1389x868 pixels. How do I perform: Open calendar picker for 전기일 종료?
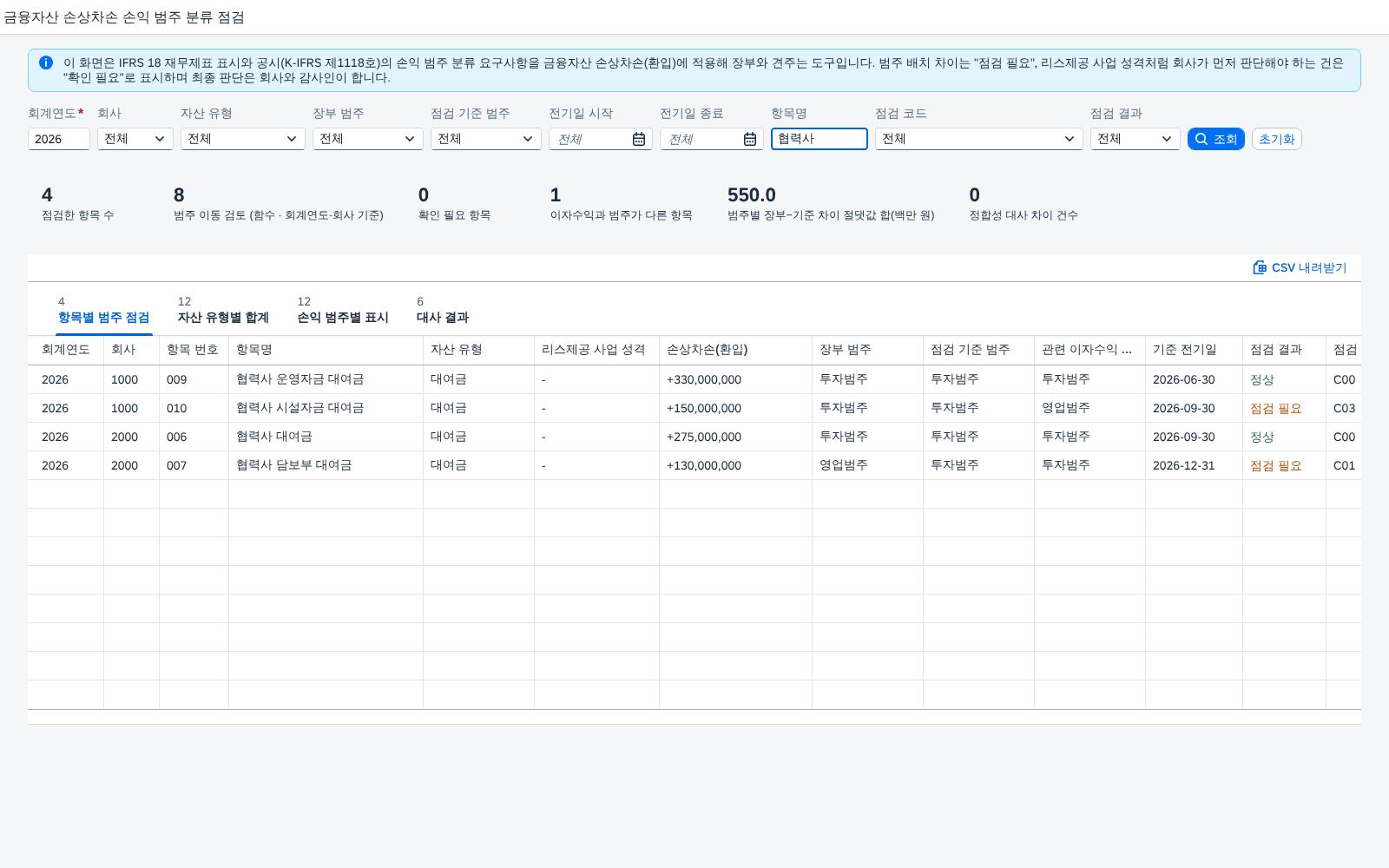750,139
